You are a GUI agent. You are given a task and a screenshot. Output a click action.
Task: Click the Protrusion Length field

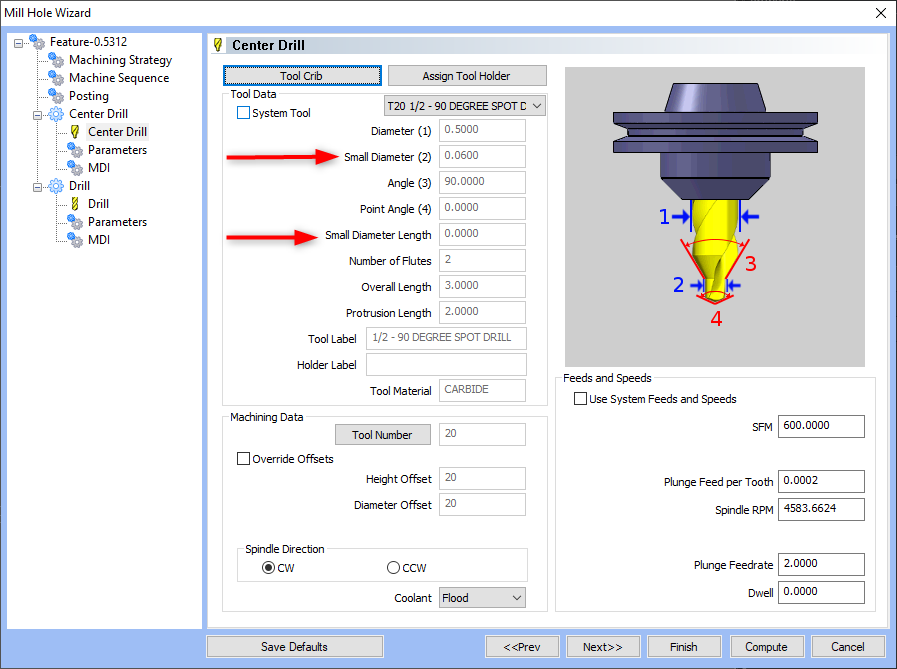(x=482, y=312)
